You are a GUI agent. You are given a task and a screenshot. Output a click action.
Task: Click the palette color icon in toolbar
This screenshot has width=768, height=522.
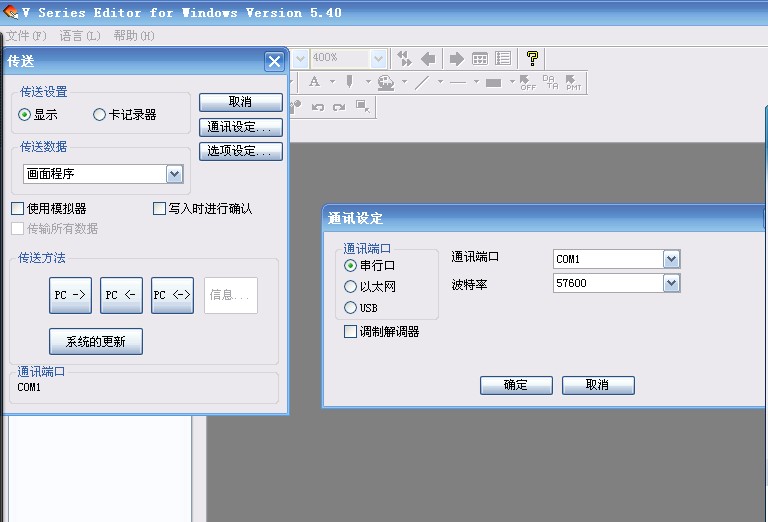click(385, 83)
